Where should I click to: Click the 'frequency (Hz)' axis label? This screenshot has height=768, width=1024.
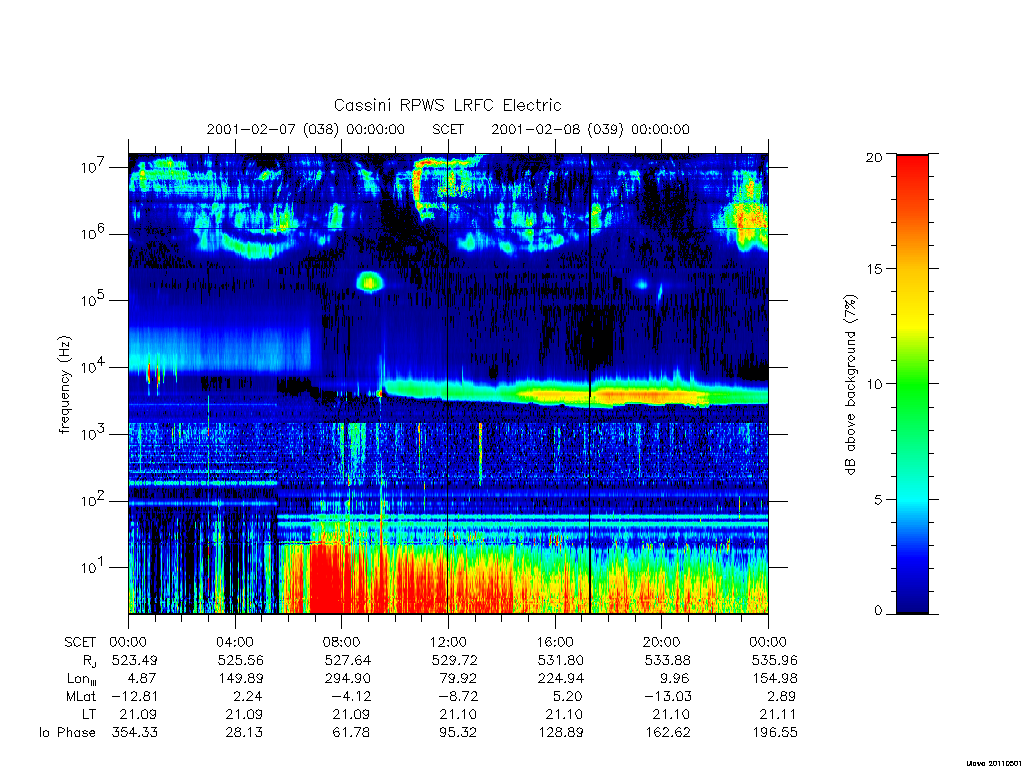click(65, 385)
